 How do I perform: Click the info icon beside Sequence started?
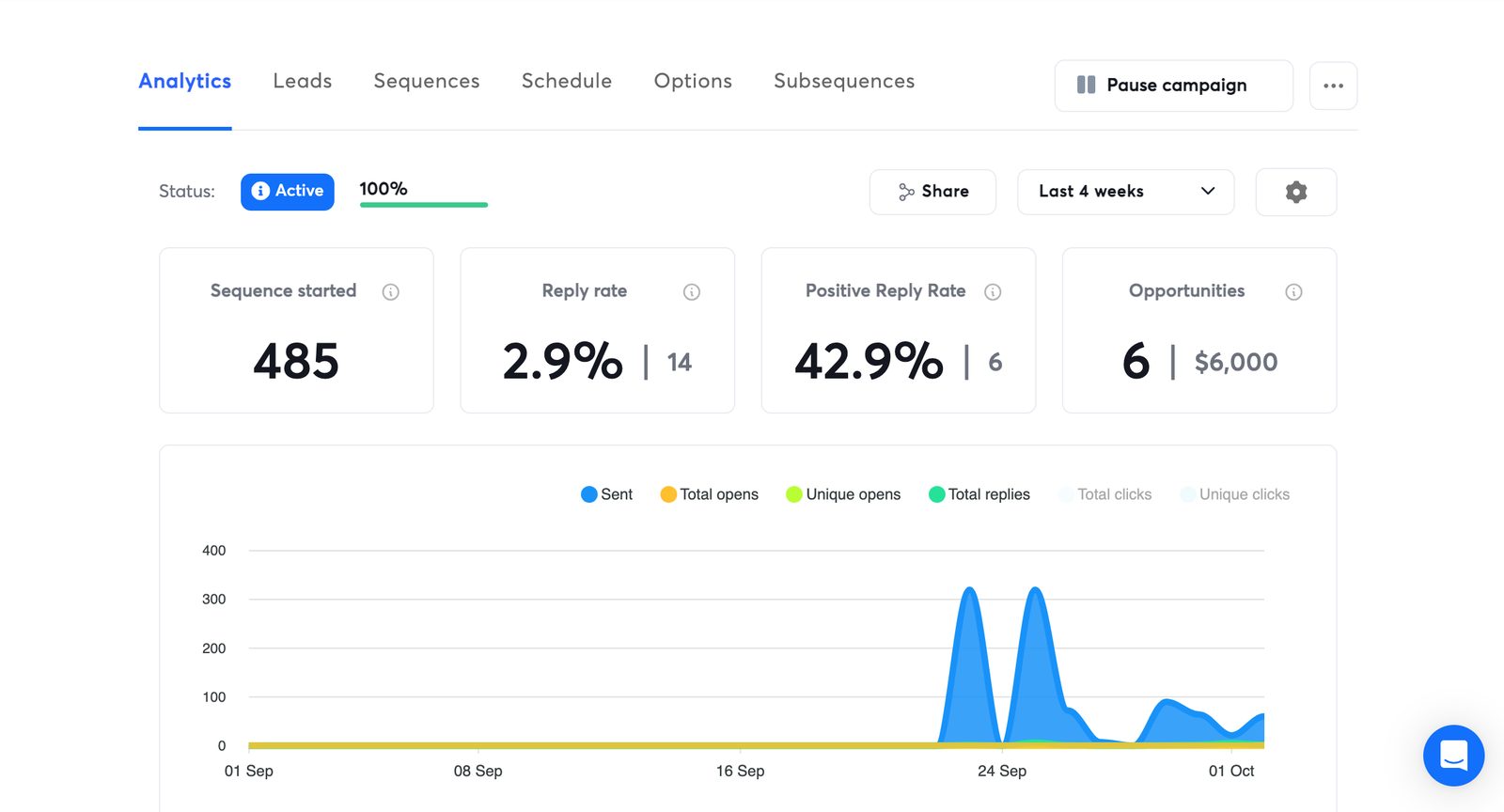pos(391,292)
